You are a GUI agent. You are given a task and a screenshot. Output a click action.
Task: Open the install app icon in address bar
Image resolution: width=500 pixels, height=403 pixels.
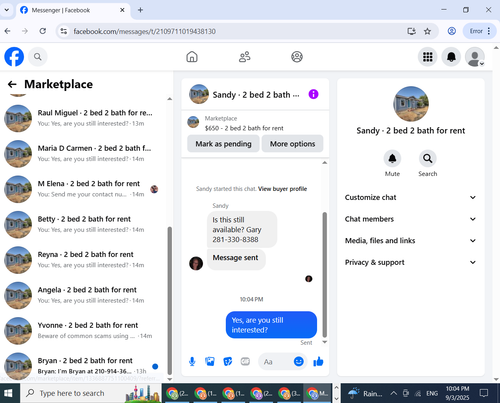pos(411,31)
